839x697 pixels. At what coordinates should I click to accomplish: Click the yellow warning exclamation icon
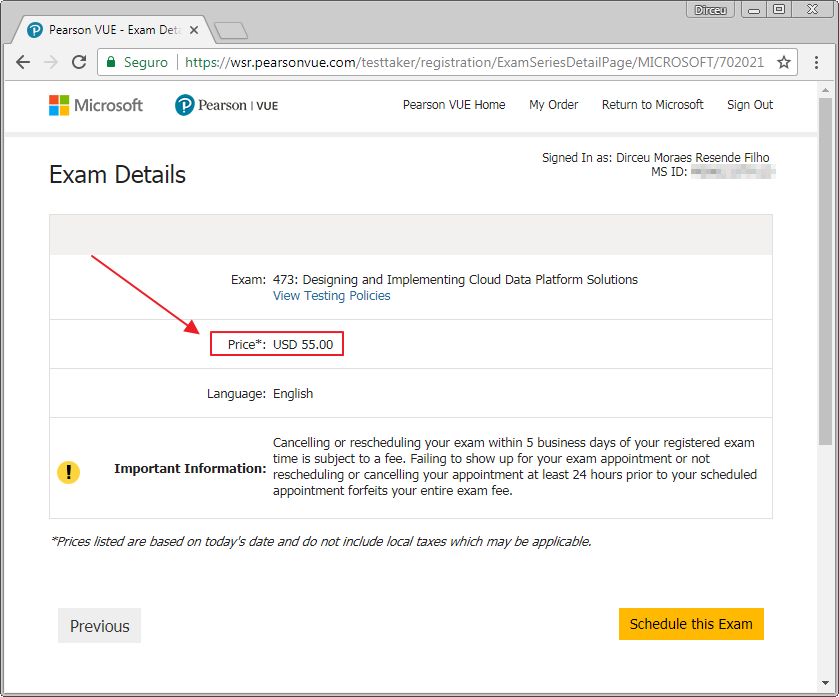click(x=68, y=472)
